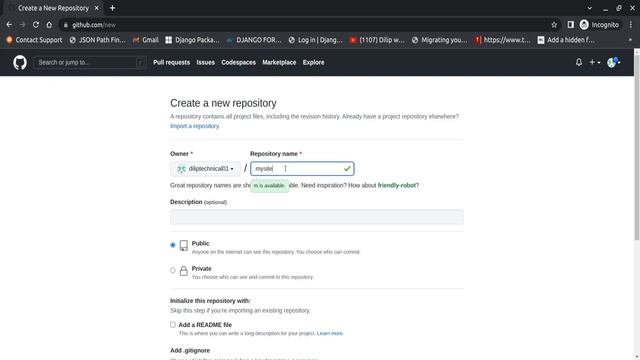
Task: Open the DJANGO FOR bookmark
Action: 254,40
